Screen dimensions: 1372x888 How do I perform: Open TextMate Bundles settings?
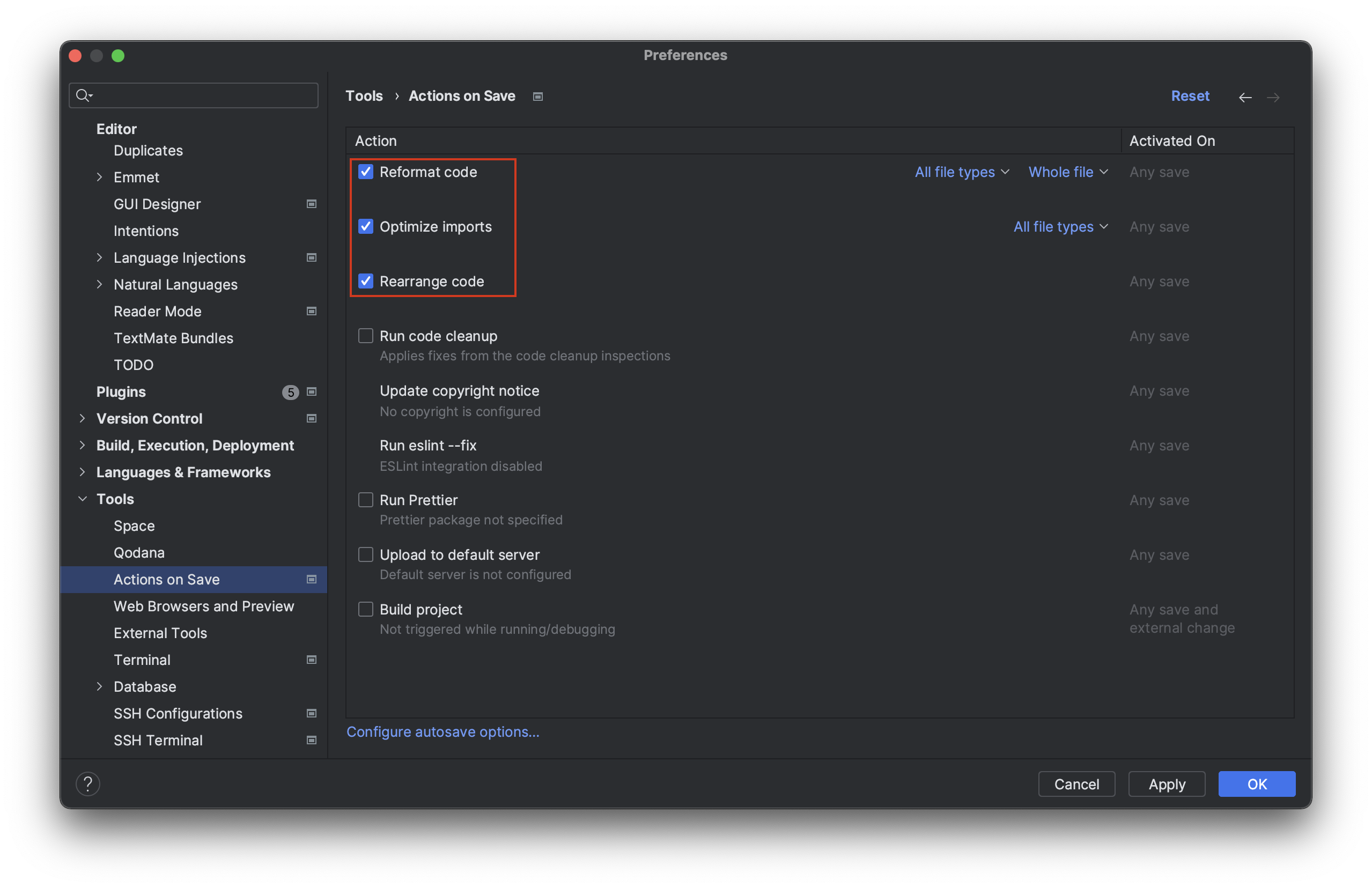pos(174,338)
